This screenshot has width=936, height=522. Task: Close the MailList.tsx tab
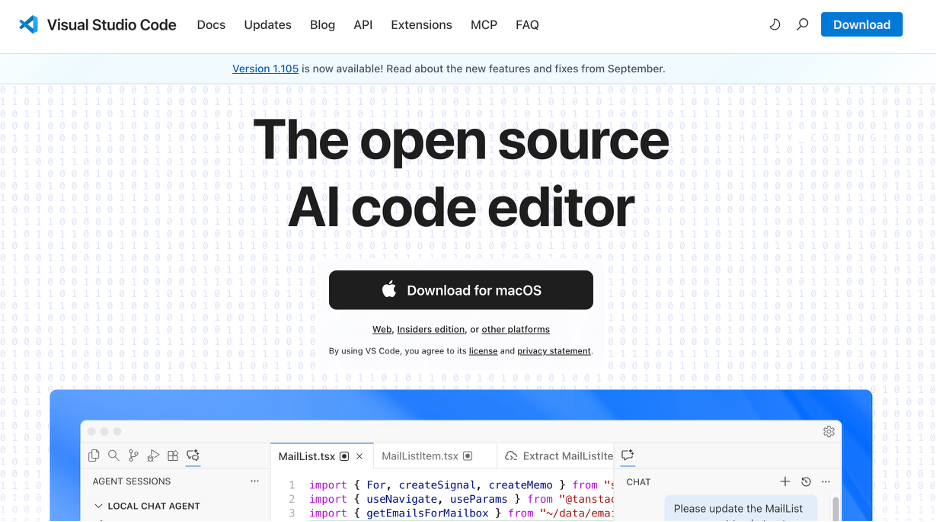pyautogui.click(x=359, y=456)
